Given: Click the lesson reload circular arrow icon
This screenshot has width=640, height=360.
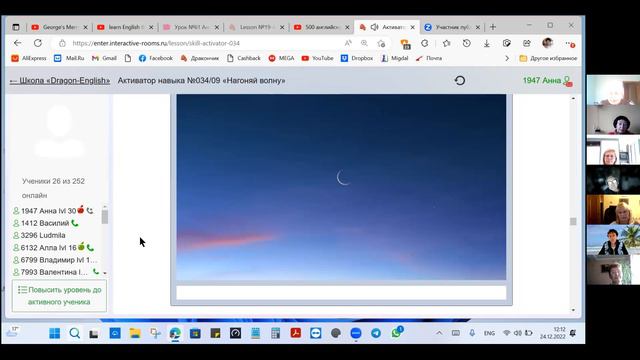Looking at the screenshot, I should (460, 80).
